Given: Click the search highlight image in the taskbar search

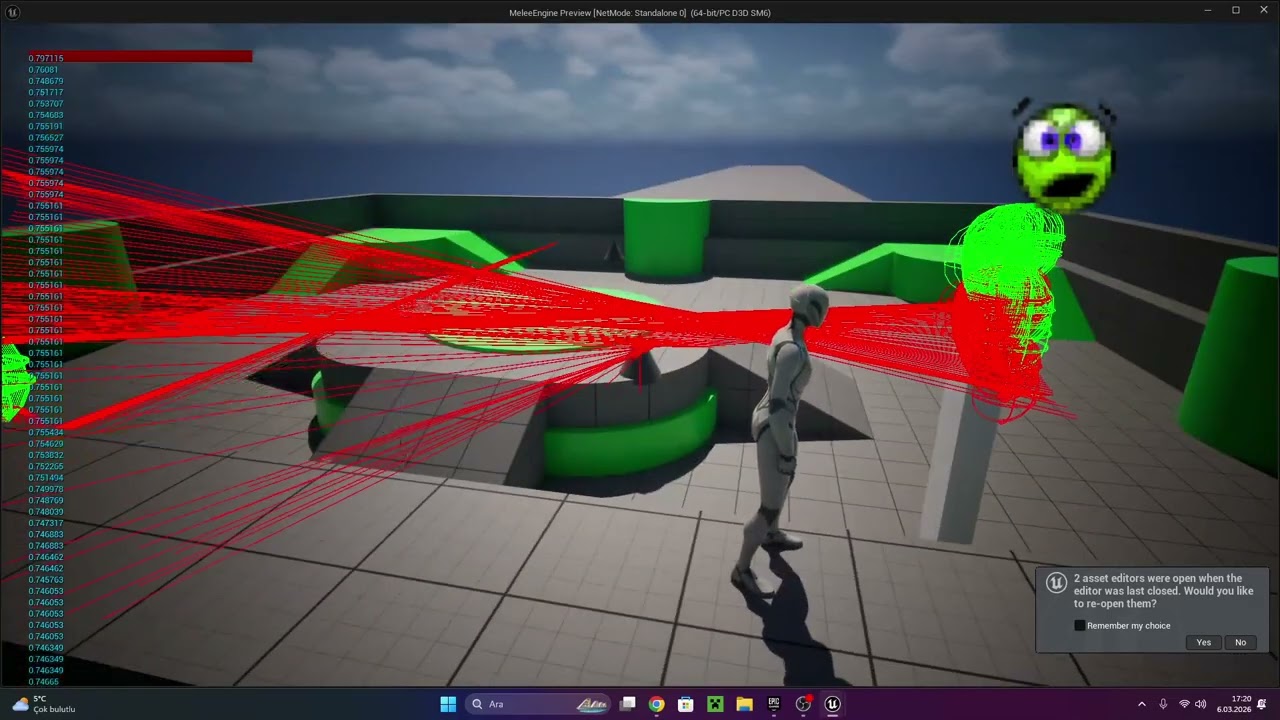Looking at the screenshot, I should point(593,704).
